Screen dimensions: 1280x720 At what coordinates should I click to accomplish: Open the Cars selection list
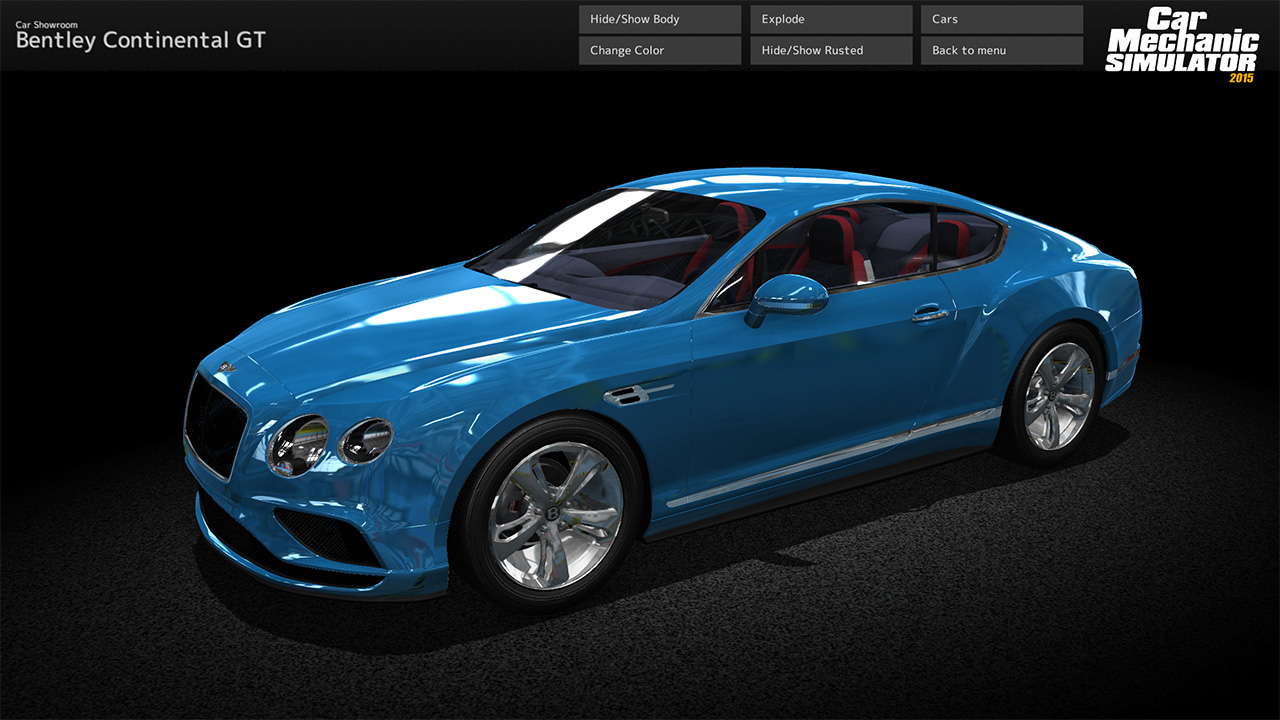pyautogui.click(x=1002, y=19)
